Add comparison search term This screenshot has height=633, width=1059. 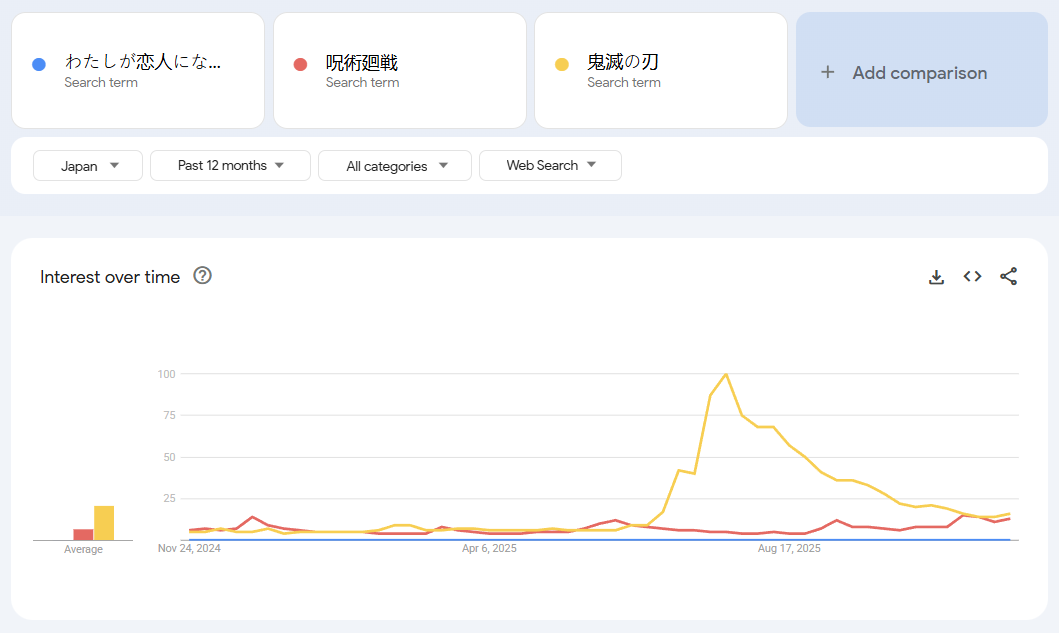coord(922,70)
